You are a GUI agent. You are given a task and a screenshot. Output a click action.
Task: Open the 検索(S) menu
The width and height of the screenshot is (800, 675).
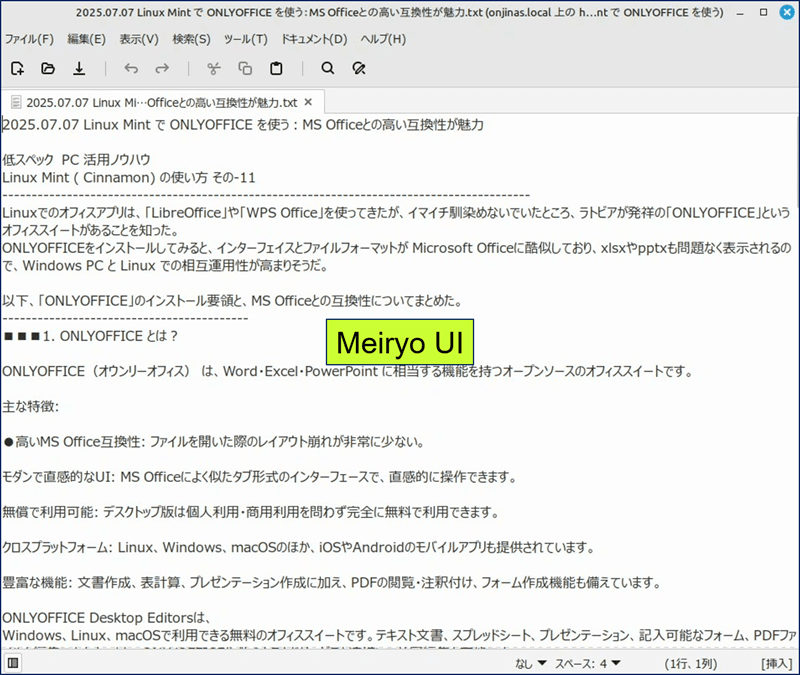coord(191,39)
